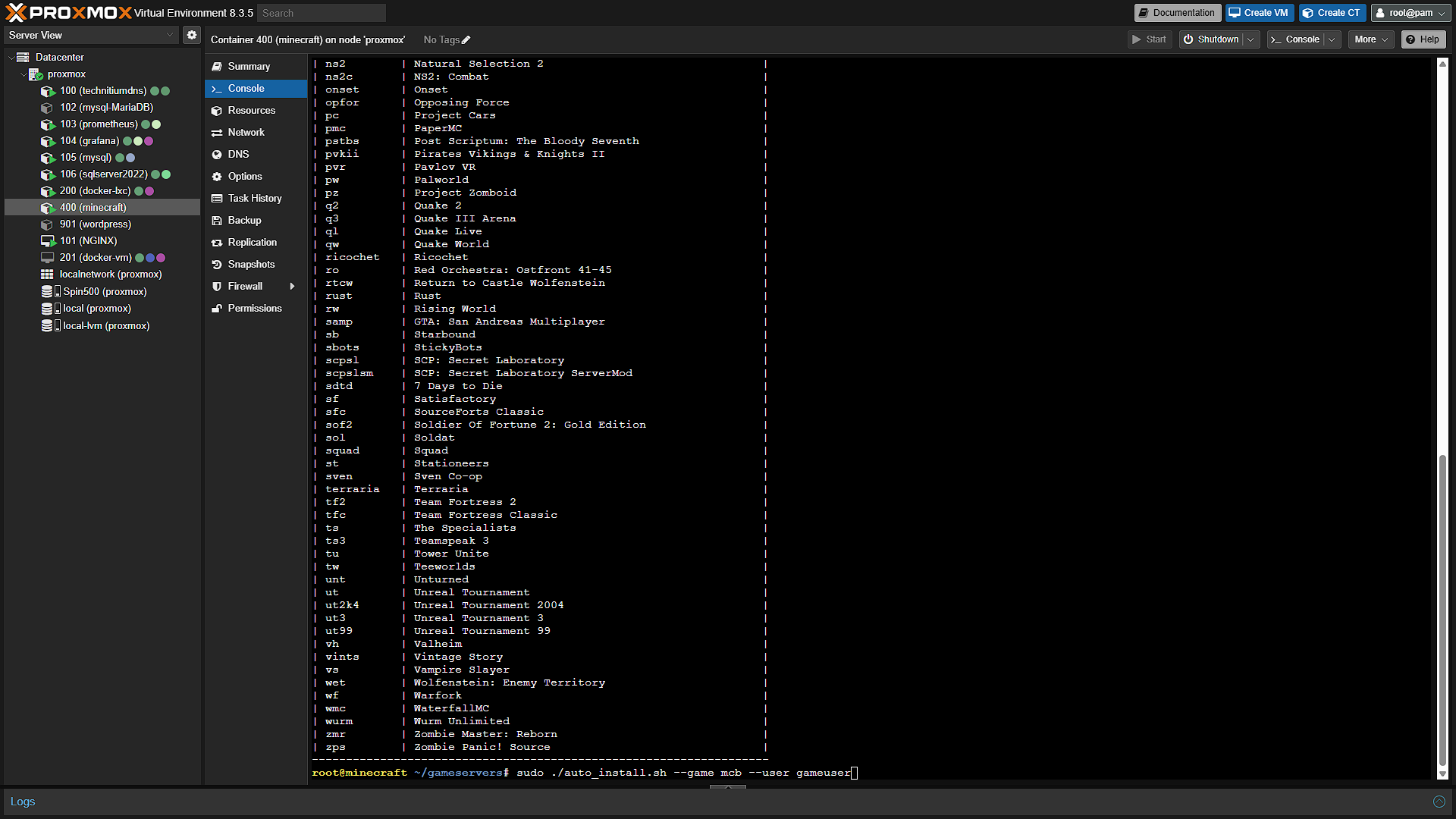Click the Snapshots history icon
This screenshot has width=1456, height=819.
click(x=217, y=265)
